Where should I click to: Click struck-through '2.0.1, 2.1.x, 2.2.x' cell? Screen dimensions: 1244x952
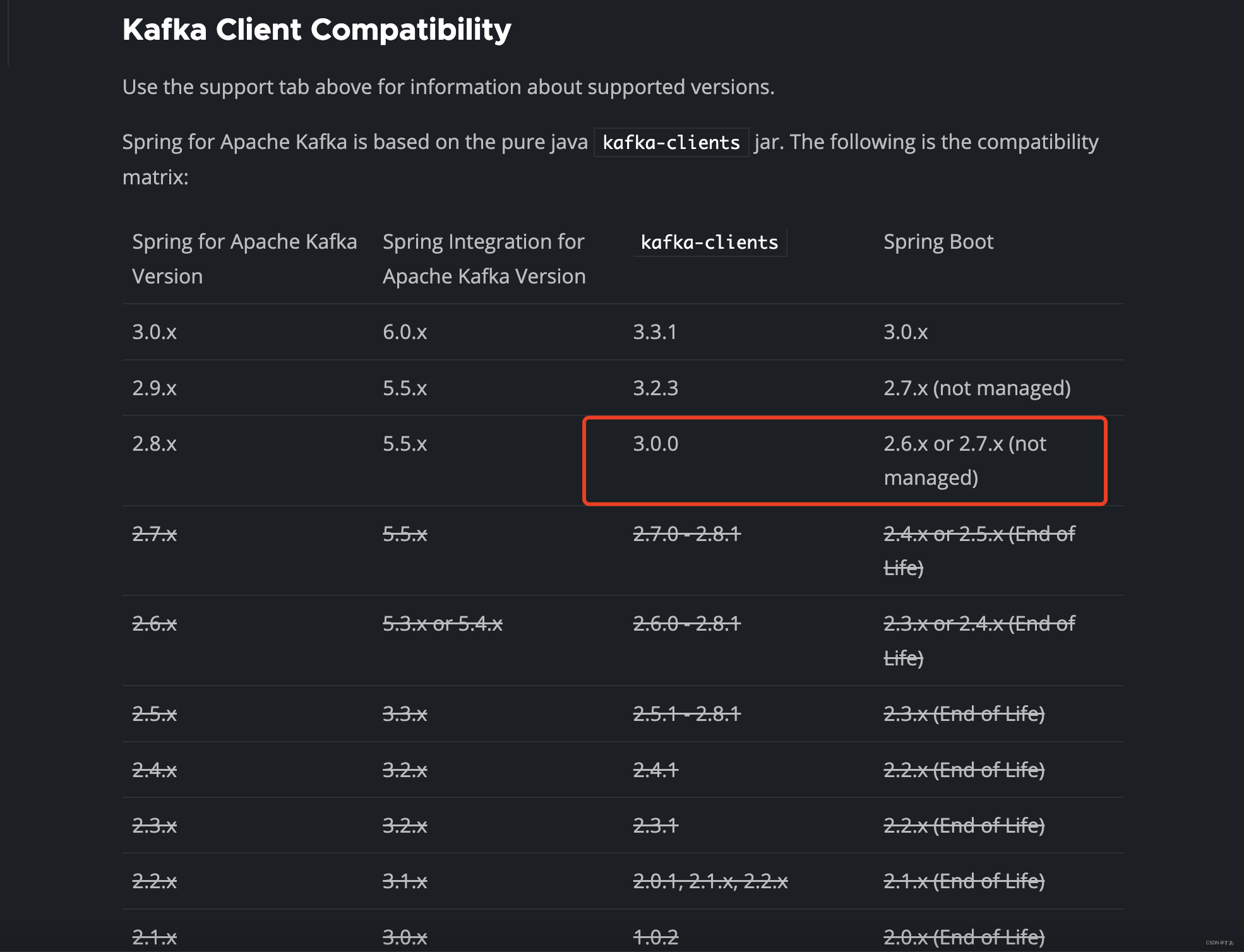tap(710, 881)
